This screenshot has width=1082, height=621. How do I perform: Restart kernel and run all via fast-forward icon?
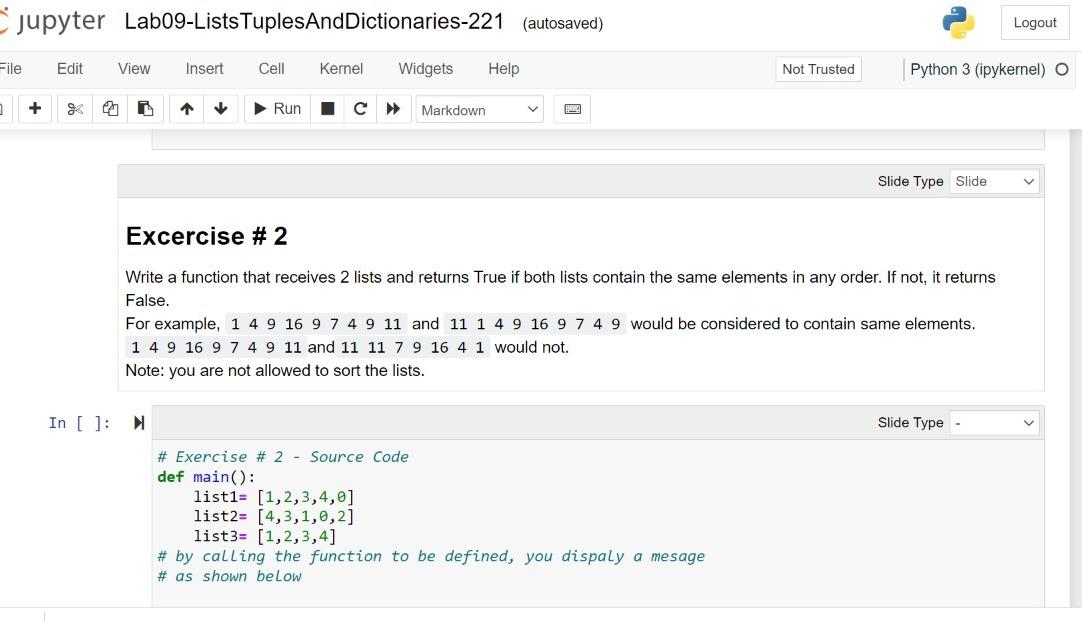coord(394,109)
